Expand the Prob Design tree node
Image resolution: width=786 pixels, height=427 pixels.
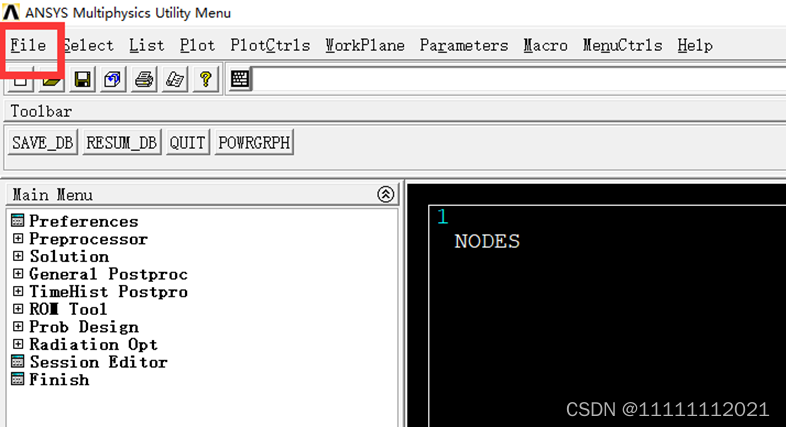[18, 327]
